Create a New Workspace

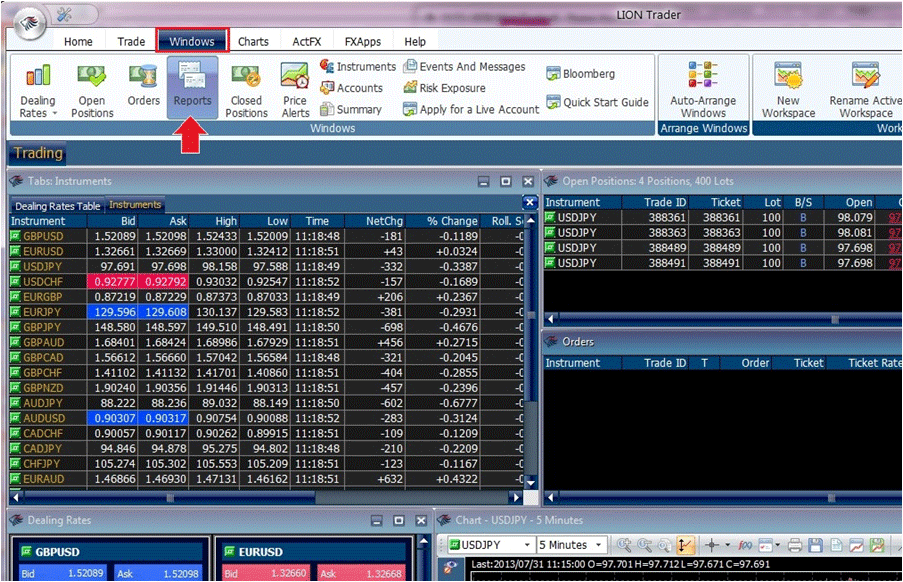pos(788,89)
